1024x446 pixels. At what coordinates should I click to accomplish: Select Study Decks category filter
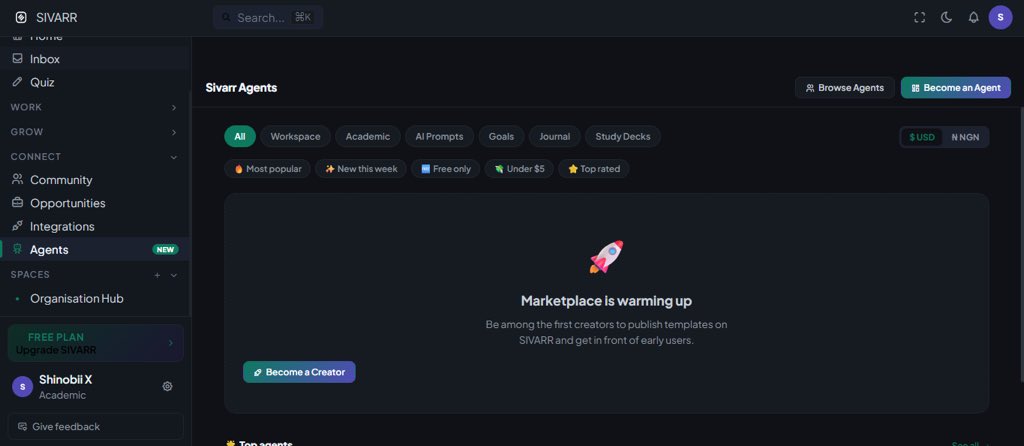[623, 136]
